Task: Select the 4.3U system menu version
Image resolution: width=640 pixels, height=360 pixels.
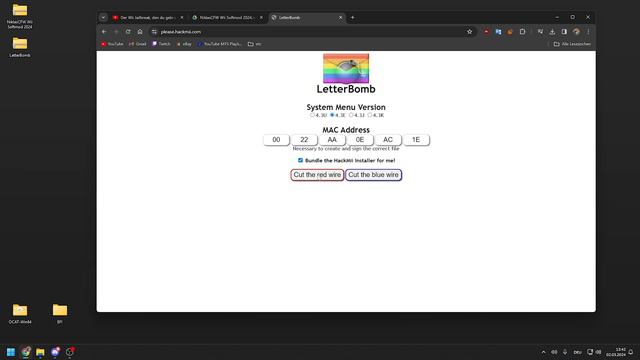Action: (312, 115)
